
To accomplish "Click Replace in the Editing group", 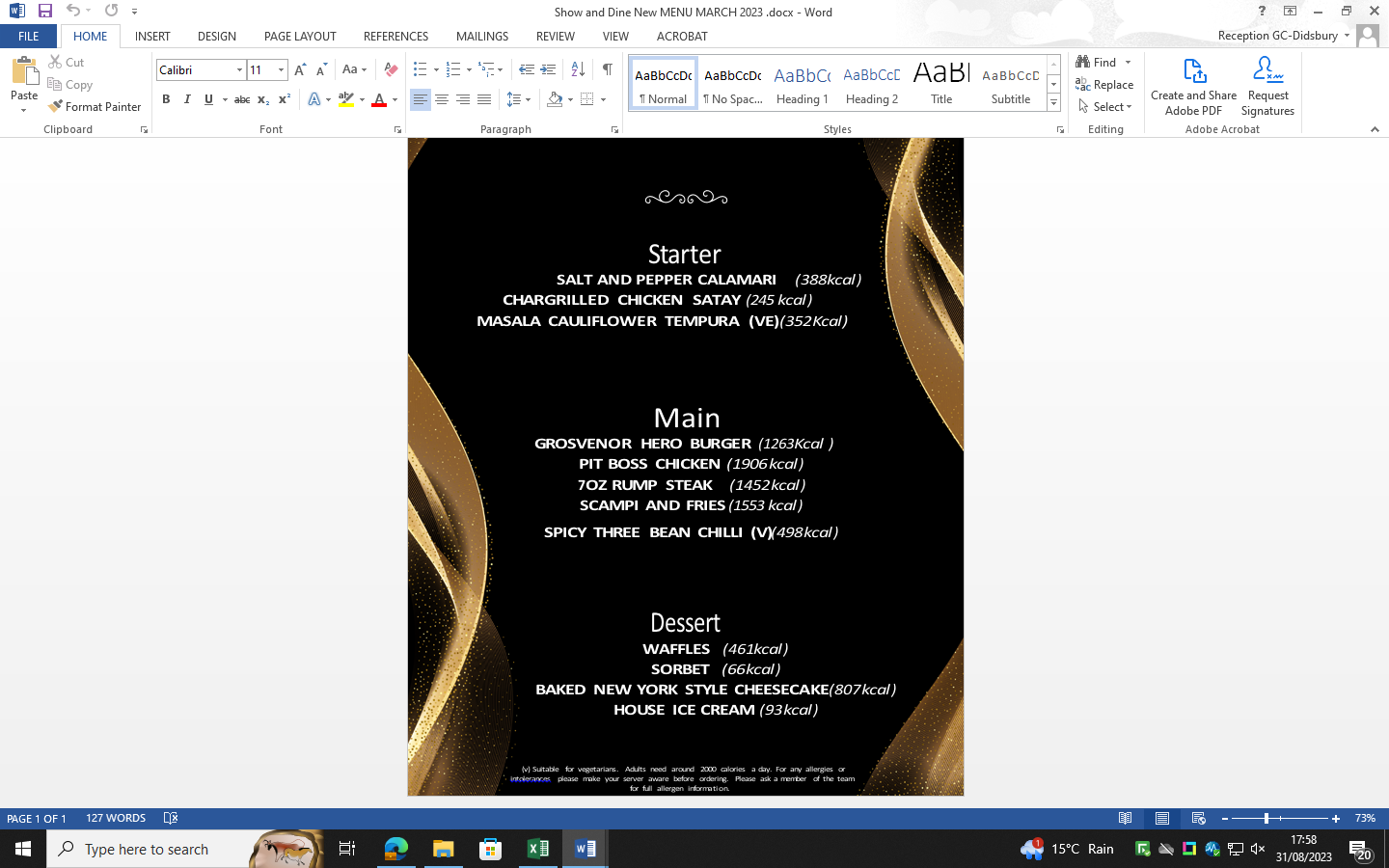I will tap(1103, 84).
